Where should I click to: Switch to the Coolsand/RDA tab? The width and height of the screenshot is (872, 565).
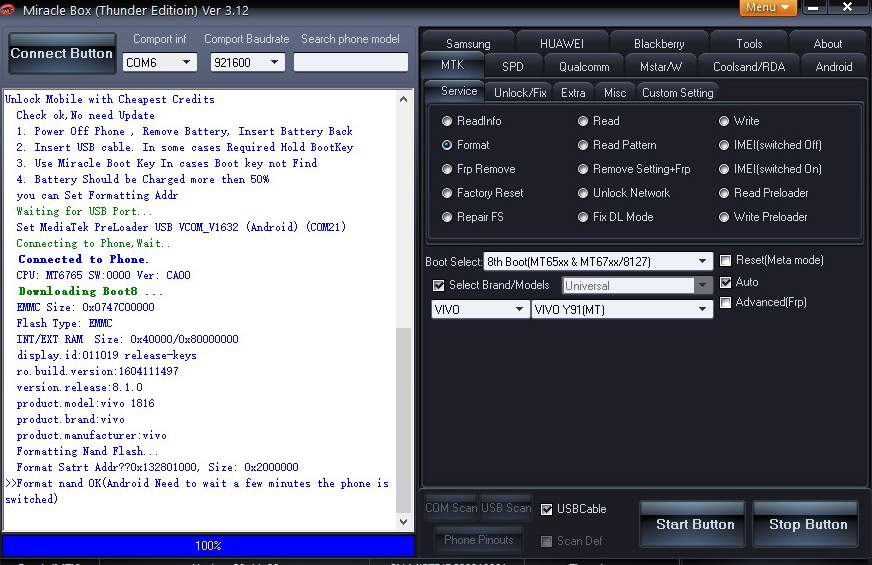[x=749, y=67]
